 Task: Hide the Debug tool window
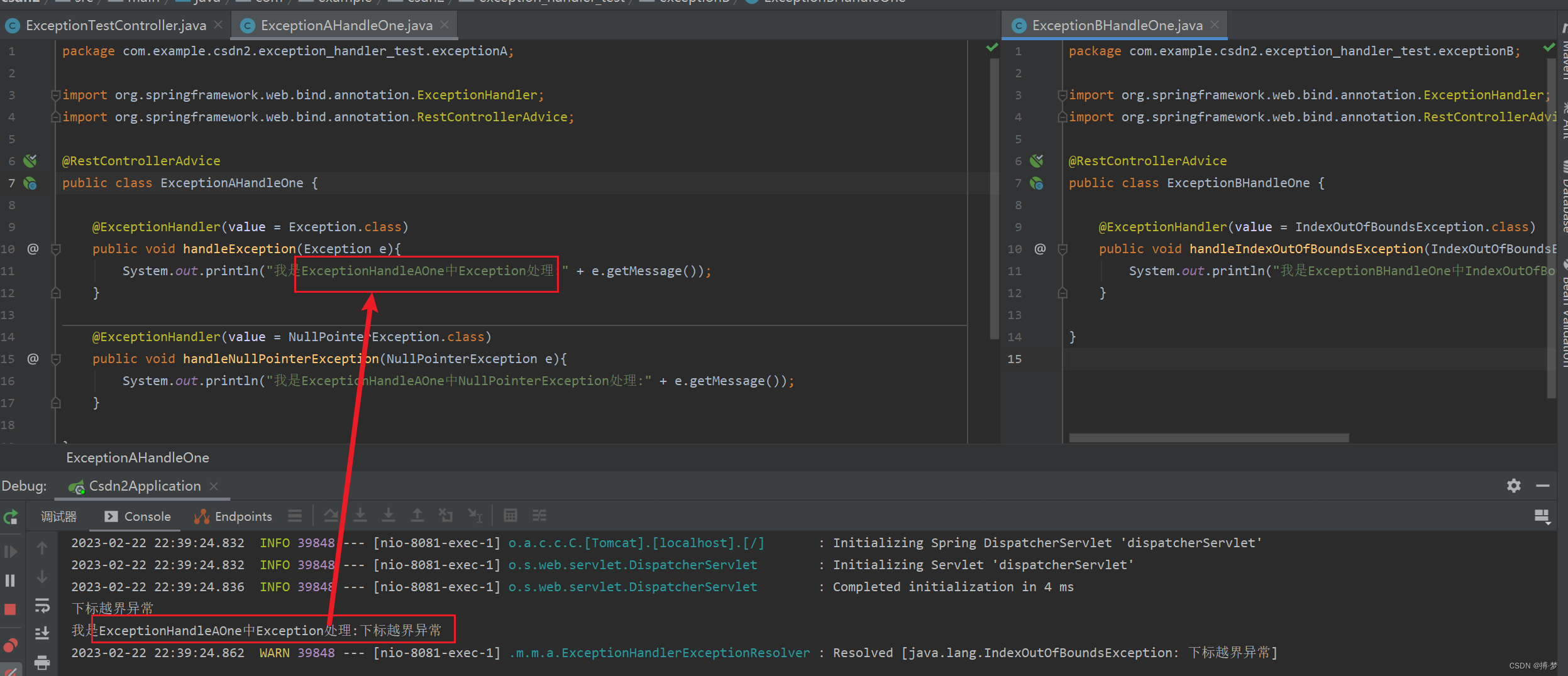1542,486
